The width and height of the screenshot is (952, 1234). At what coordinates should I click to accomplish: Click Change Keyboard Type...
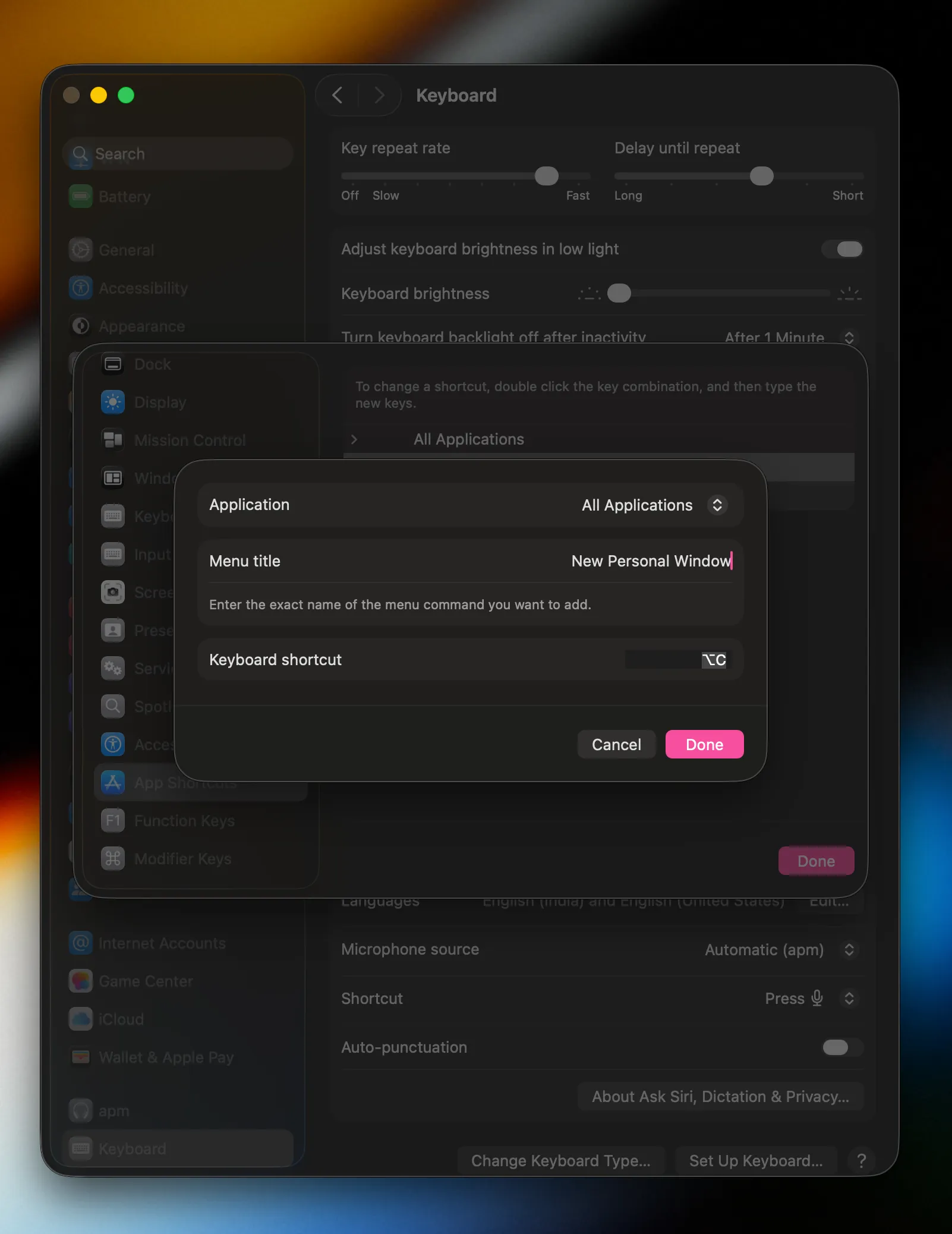561,1160
